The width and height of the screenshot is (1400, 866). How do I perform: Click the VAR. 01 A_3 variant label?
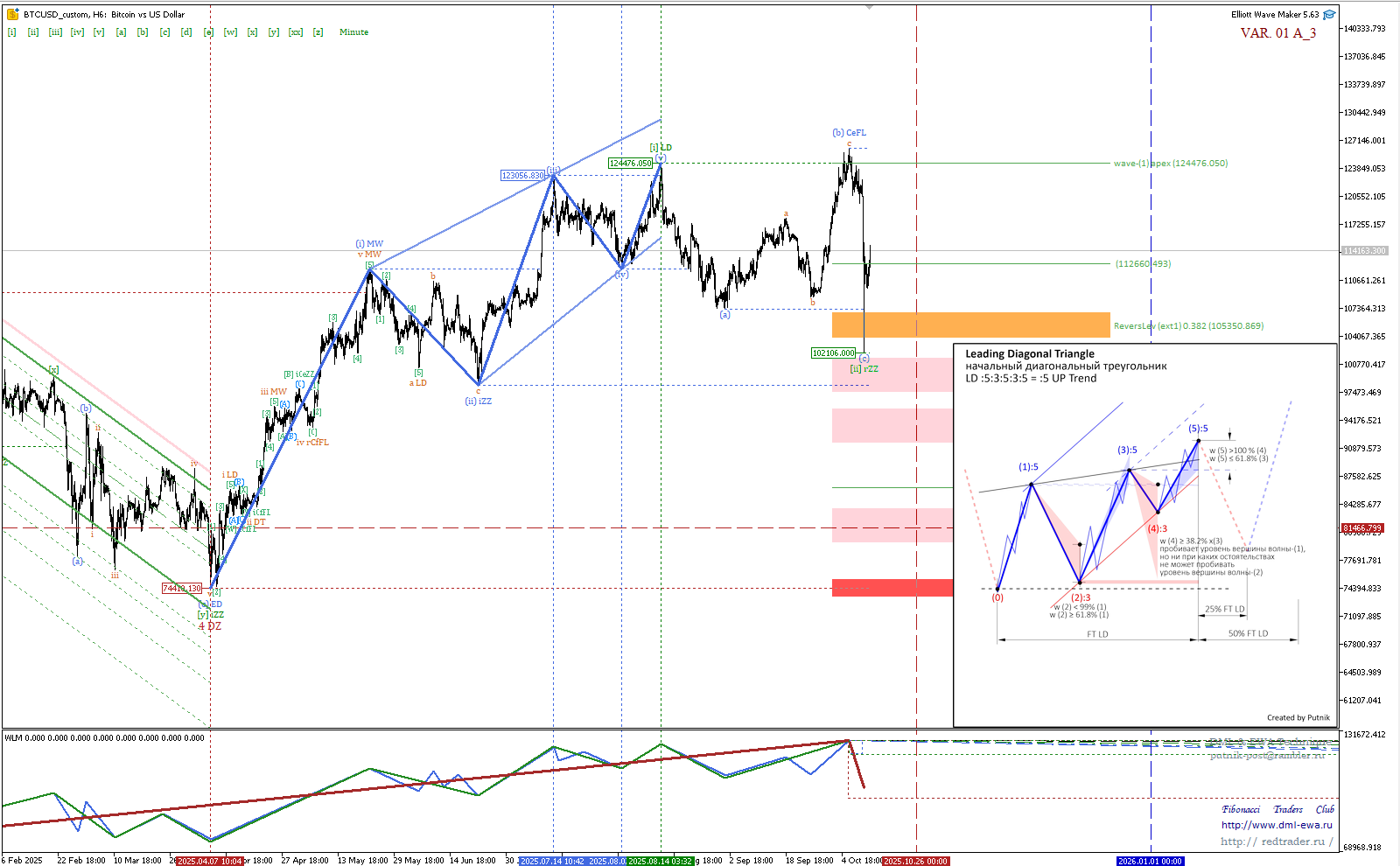click(1277, 33)
